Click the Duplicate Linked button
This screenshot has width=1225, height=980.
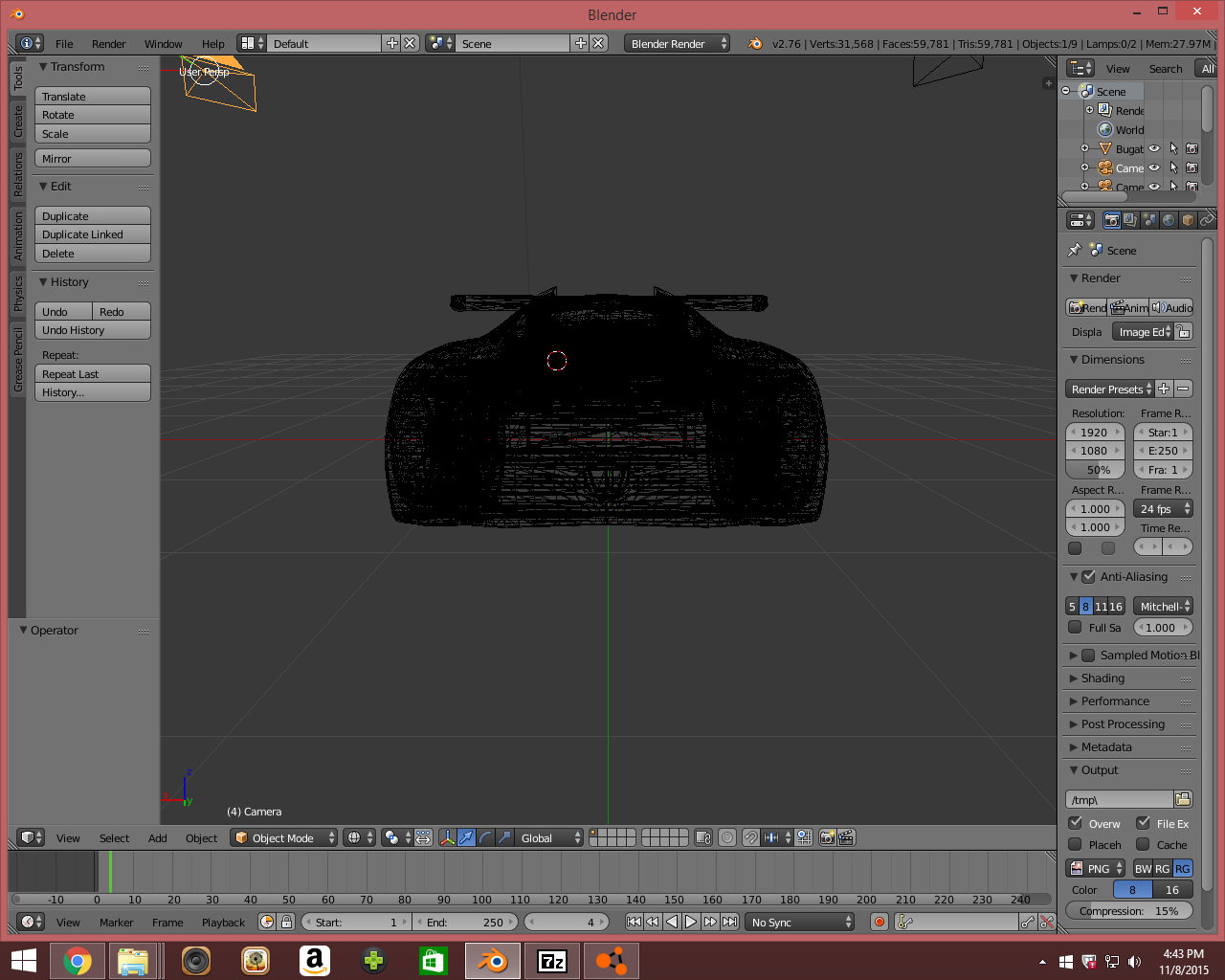click(x=93, y=234)
